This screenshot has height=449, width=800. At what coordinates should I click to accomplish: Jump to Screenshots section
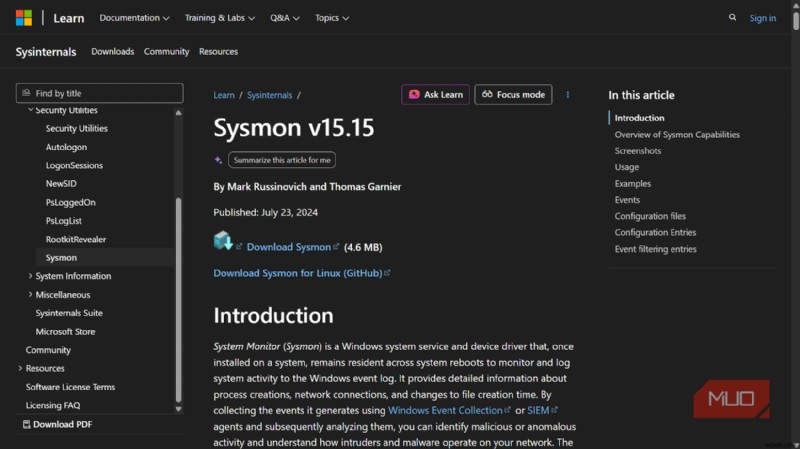(x=638, y=151)
